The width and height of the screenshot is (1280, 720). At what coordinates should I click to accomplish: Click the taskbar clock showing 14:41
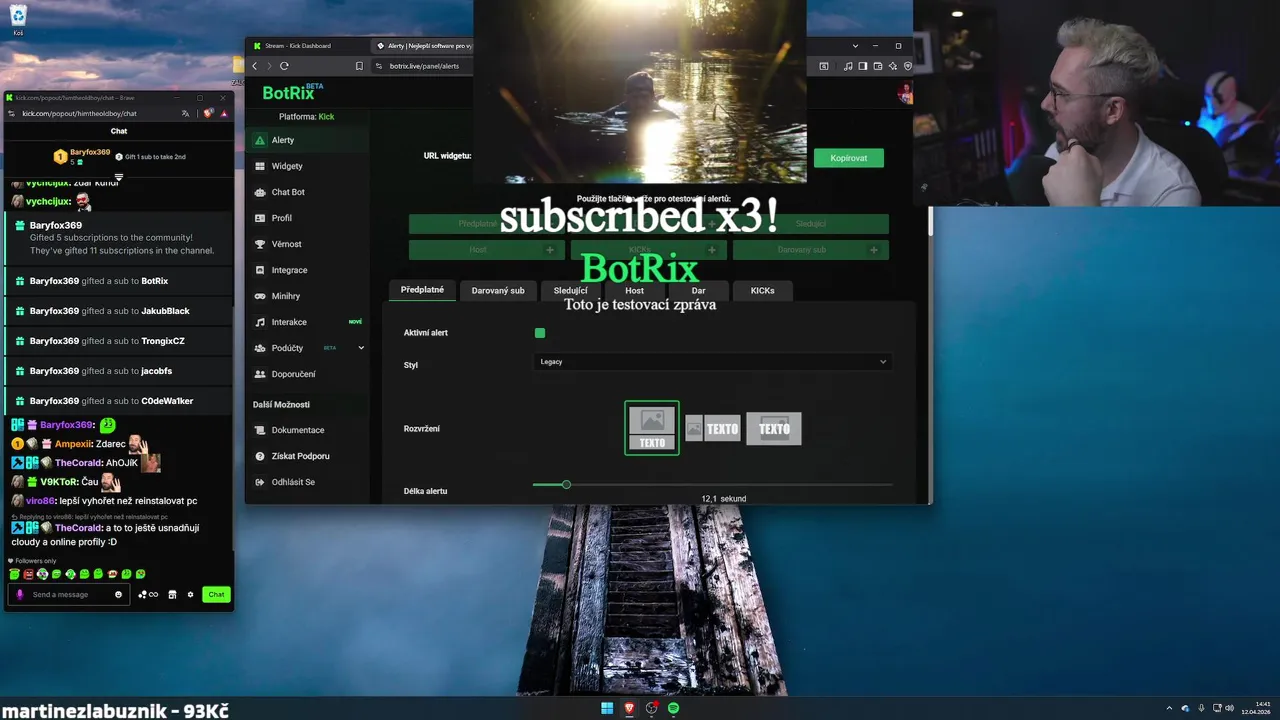point(1257,708)
